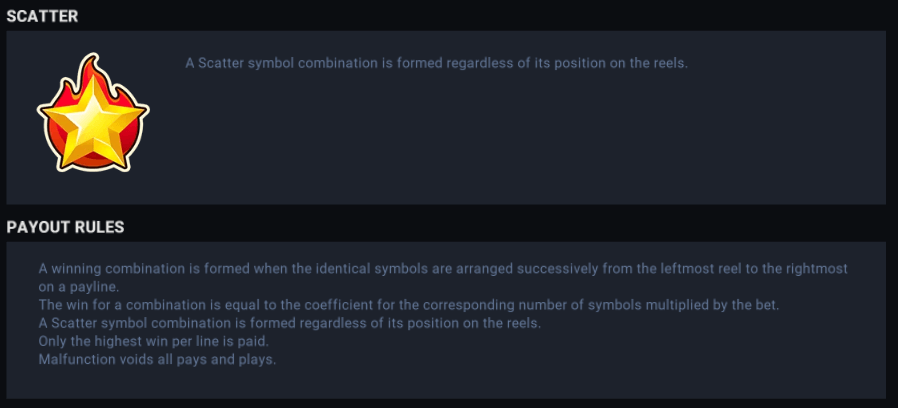Click "Only the highest win per line is paid"
The height and width of the screenshot is (408, 898).
click(153, 340)
